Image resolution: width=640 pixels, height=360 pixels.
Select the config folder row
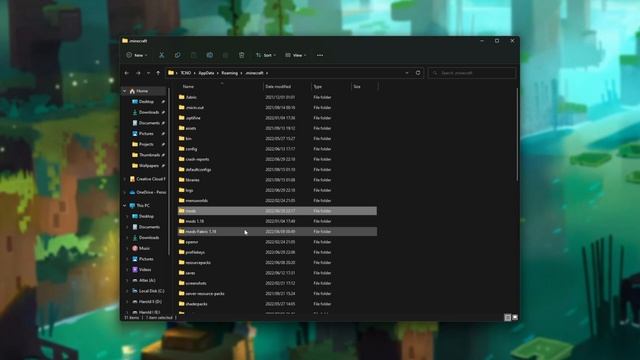click(277, 149)
